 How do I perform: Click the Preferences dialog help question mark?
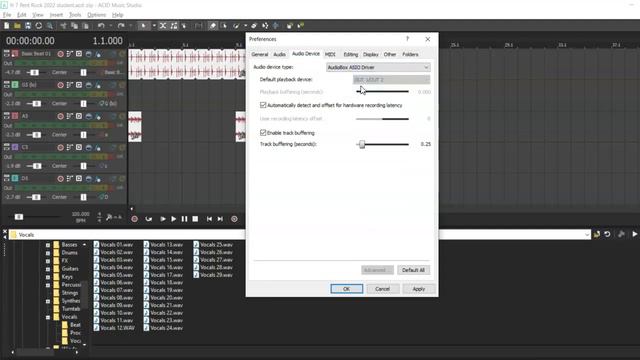pos(407,39)
